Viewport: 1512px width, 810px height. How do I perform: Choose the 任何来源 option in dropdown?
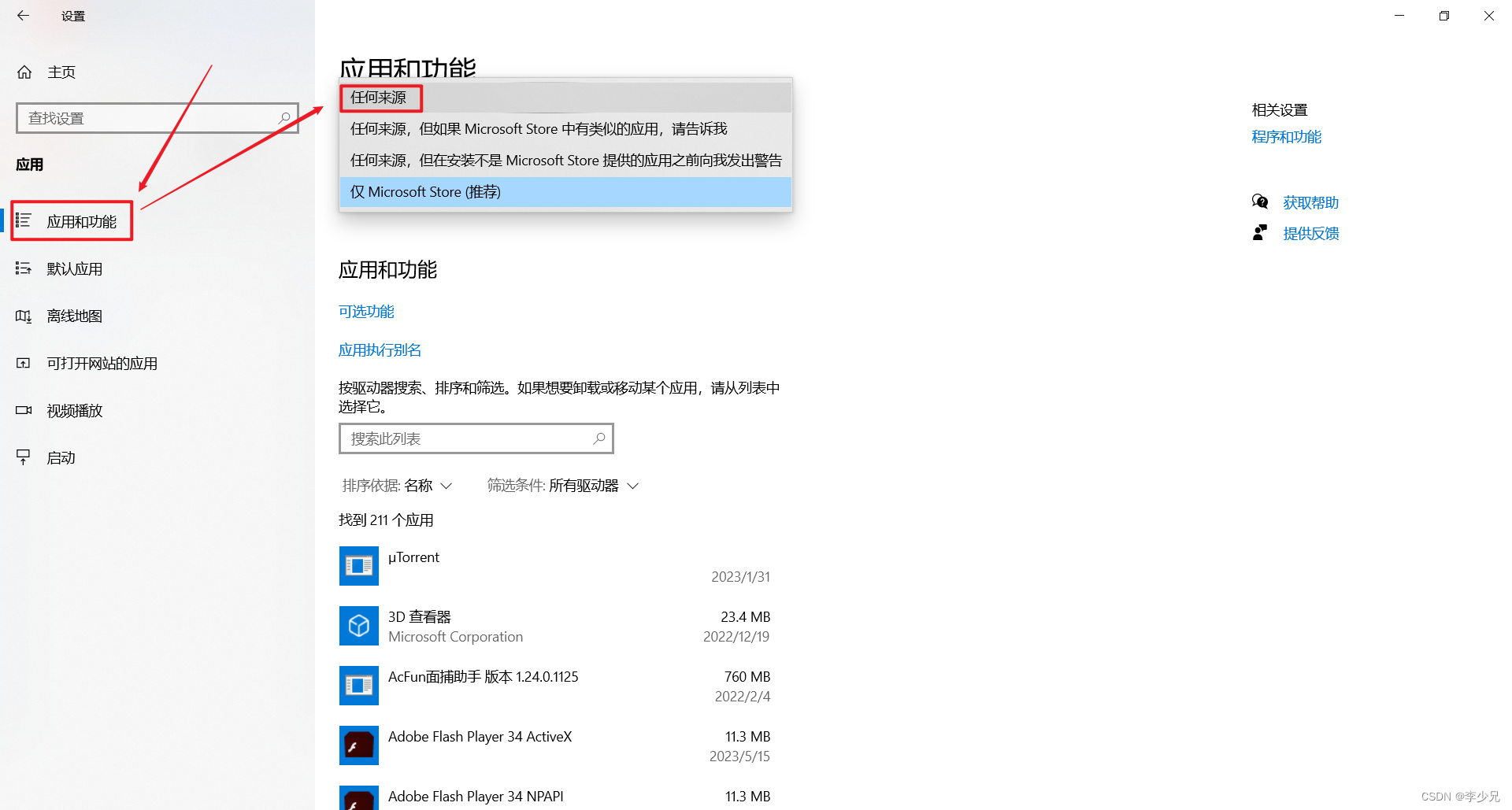565,98
